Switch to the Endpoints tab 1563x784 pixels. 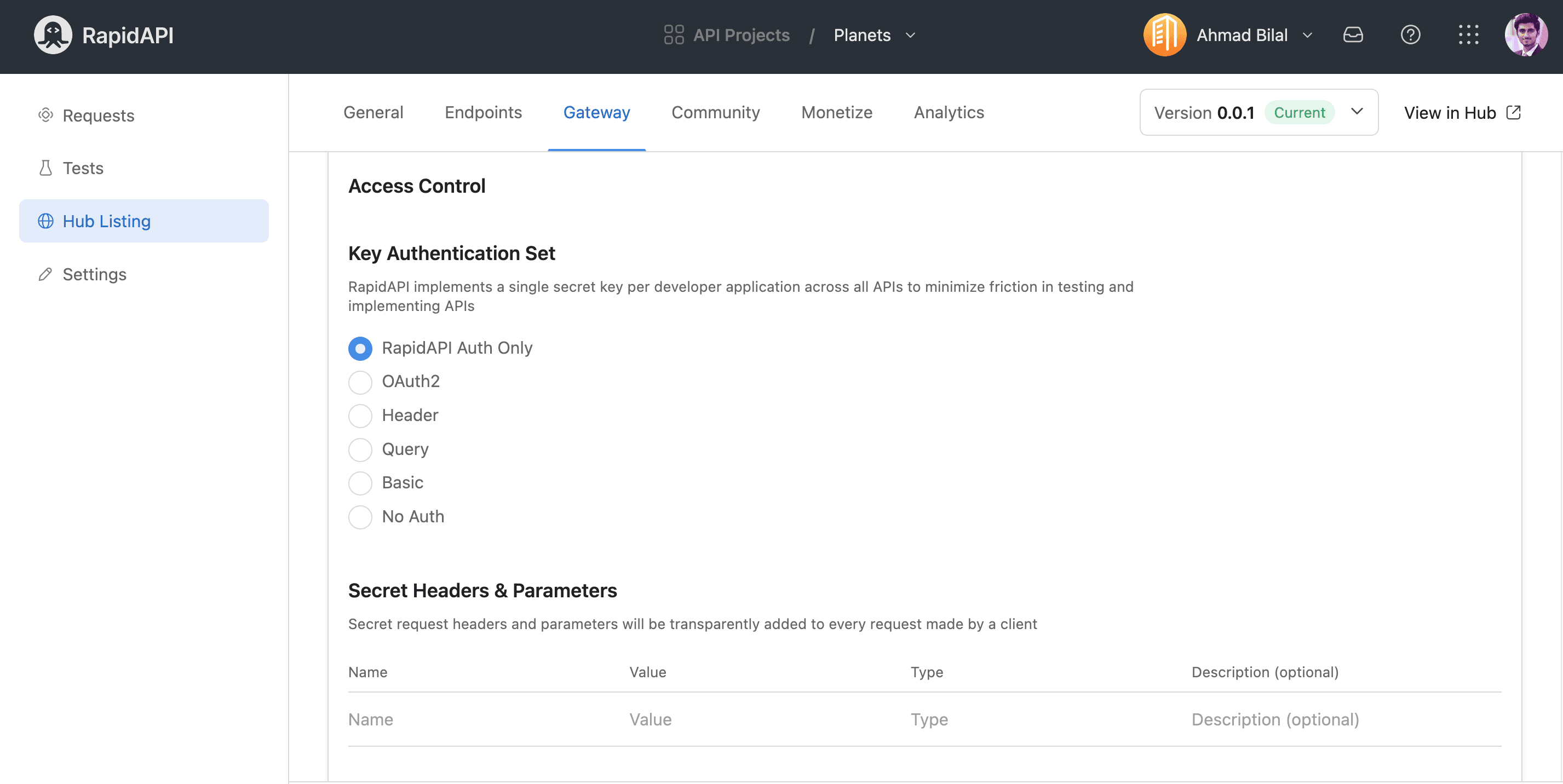click(x=483, y=112)
